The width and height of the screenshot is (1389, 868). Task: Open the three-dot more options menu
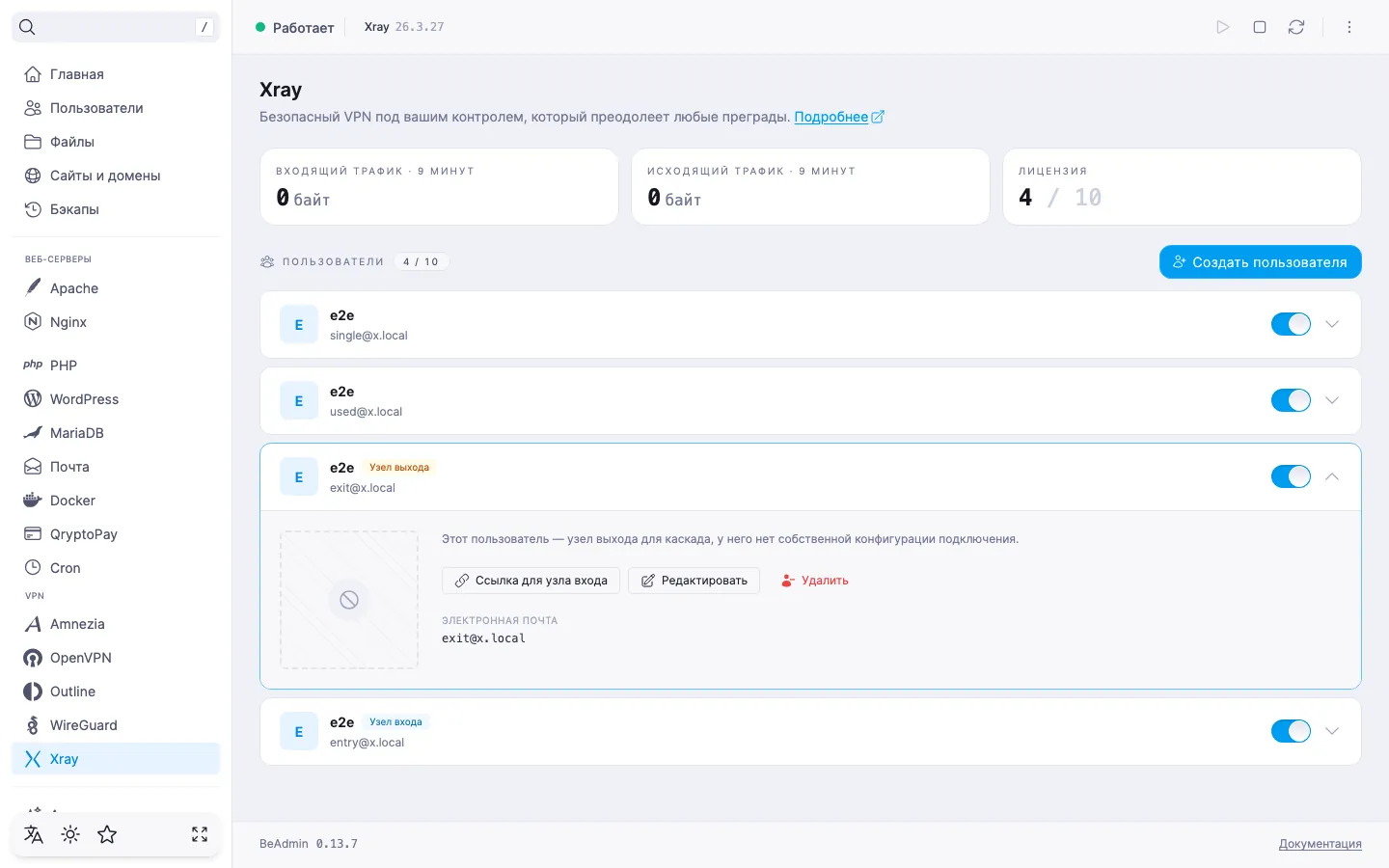tap(1349, 27)
